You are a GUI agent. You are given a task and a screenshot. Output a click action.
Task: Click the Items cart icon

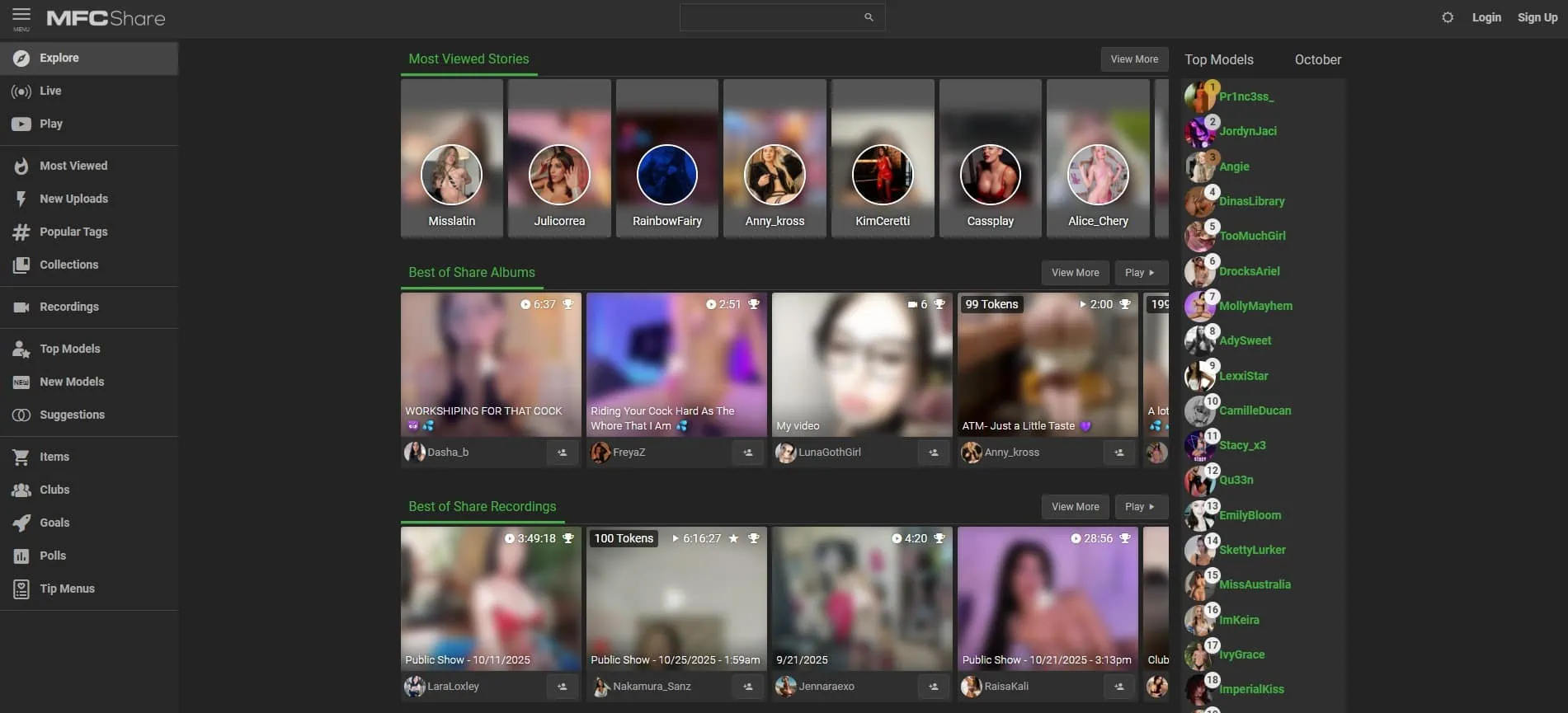click(x=21, y=457)
